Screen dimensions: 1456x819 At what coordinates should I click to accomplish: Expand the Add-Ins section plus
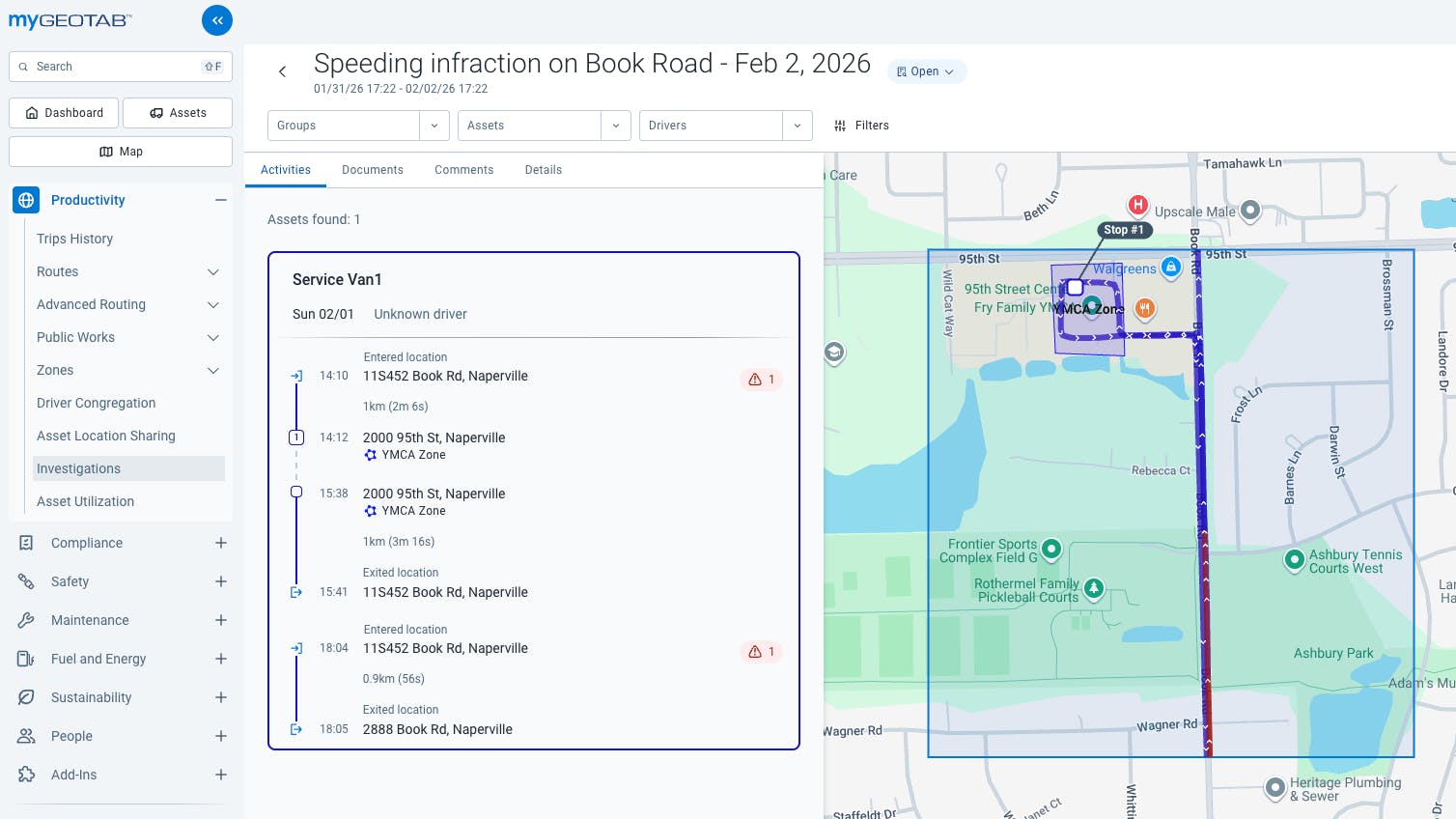tap(221, 775)
